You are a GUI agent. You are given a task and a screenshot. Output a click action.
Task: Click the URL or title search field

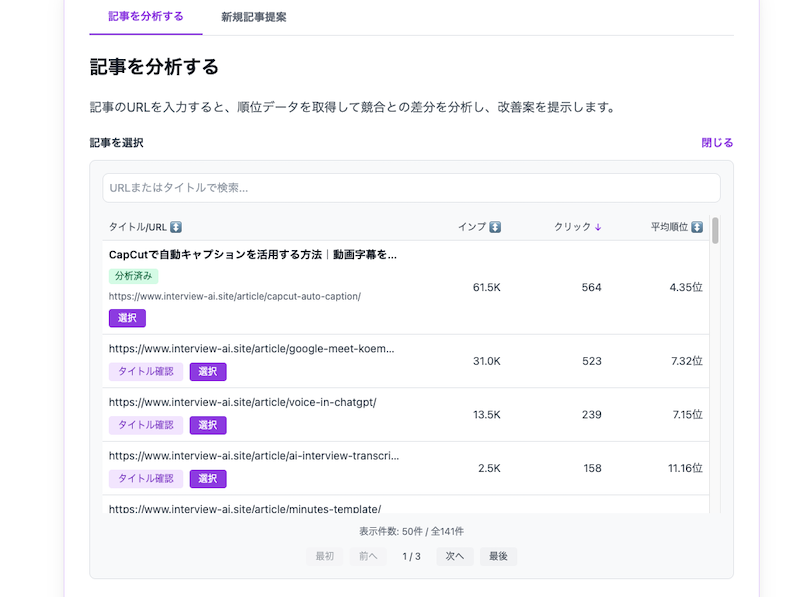pyautogui.click(x=411, y=188)
